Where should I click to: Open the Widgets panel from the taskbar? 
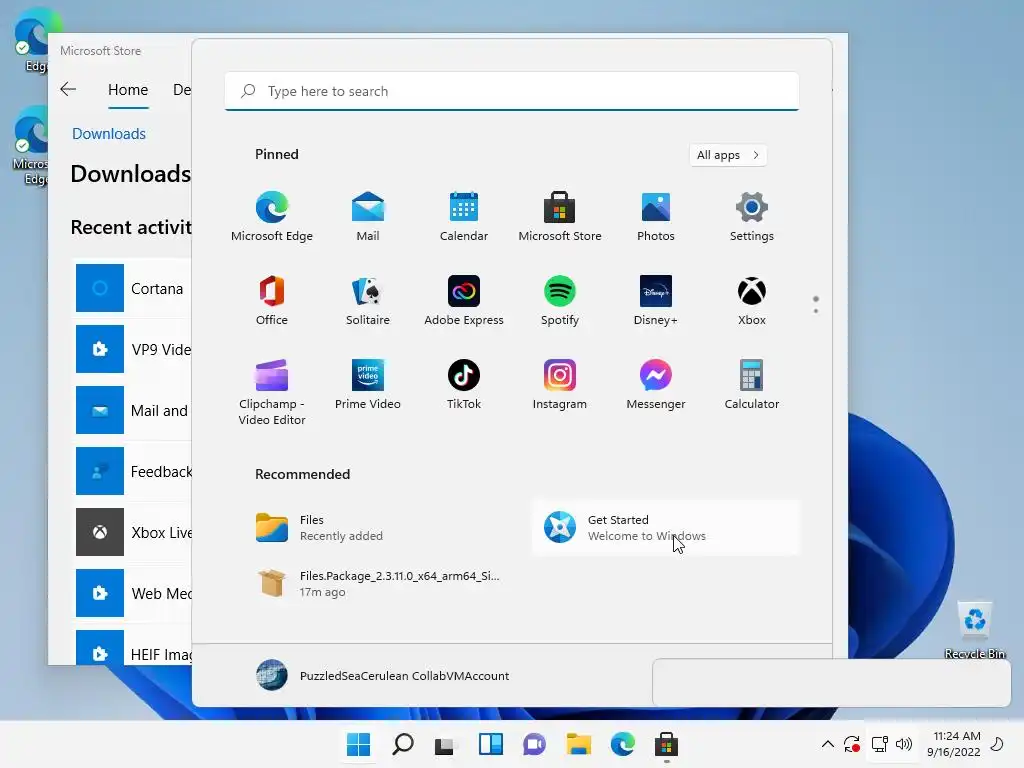coord(490,744)
